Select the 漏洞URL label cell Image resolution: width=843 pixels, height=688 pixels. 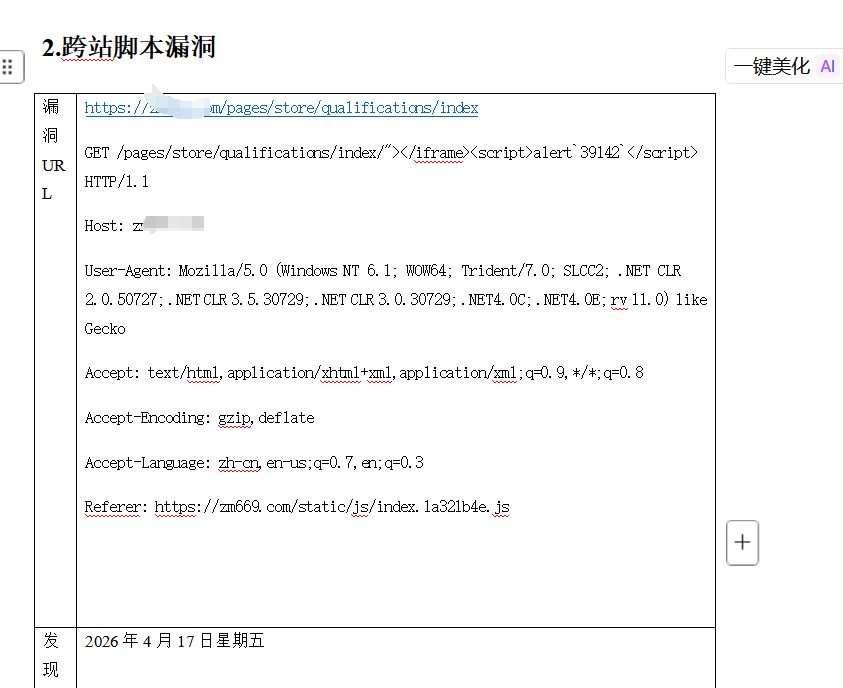pyautogui.click(x=54, y=150)
